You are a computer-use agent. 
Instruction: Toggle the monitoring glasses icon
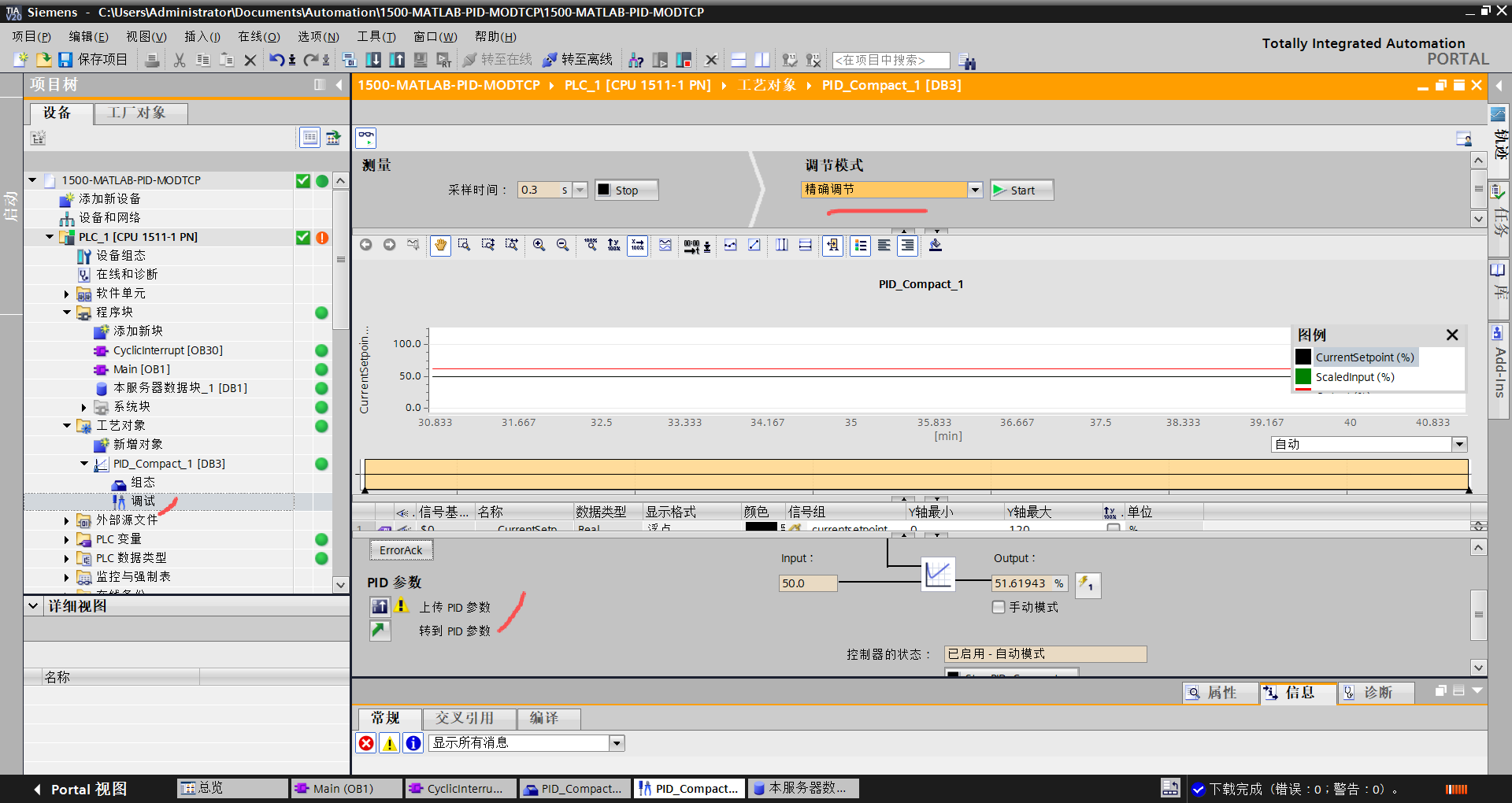366,138
